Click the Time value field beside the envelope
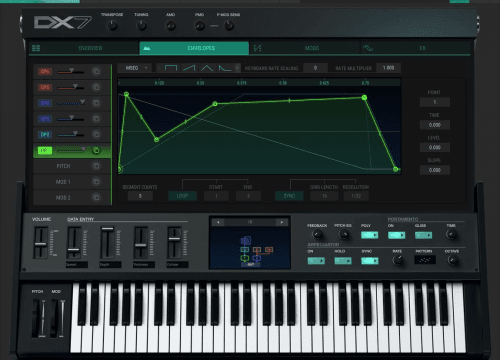The height and width of the screenshot is (360, 500). [435, 125]
